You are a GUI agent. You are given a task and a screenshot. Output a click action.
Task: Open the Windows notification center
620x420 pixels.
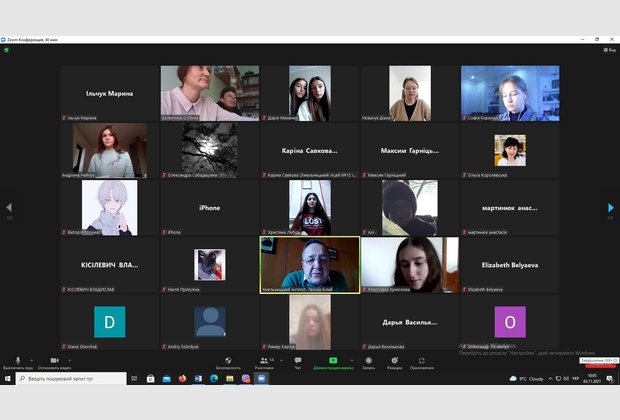[x=609, y=378]
